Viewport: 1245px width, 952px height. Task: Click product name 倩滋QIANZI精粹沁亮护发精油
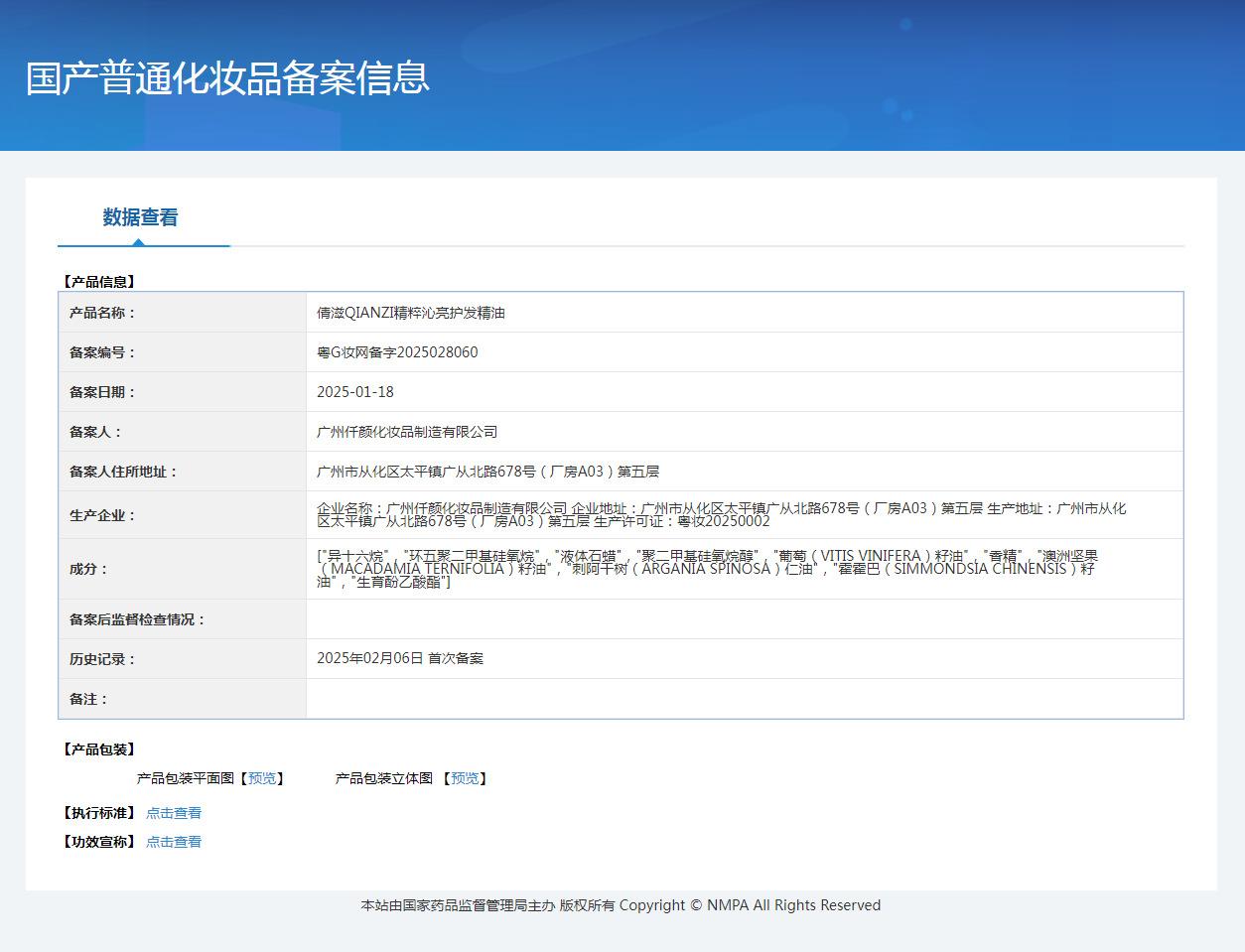(x=411, y=313)
